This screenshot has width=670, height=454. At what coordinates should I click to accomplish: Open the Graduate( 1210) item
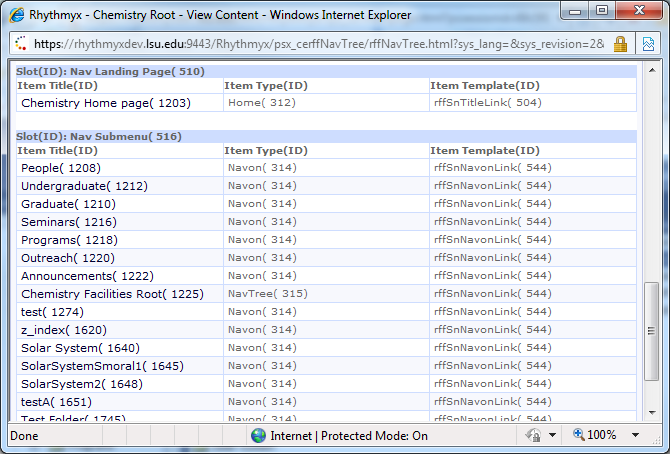68,204
